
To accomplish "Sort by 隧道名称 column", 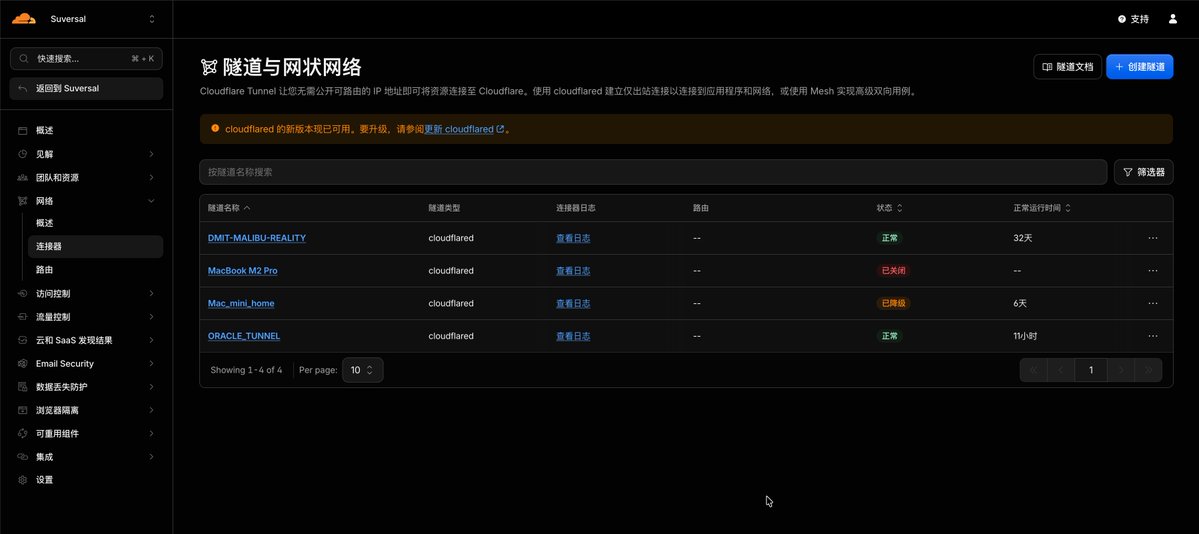I will pos(229,208).
